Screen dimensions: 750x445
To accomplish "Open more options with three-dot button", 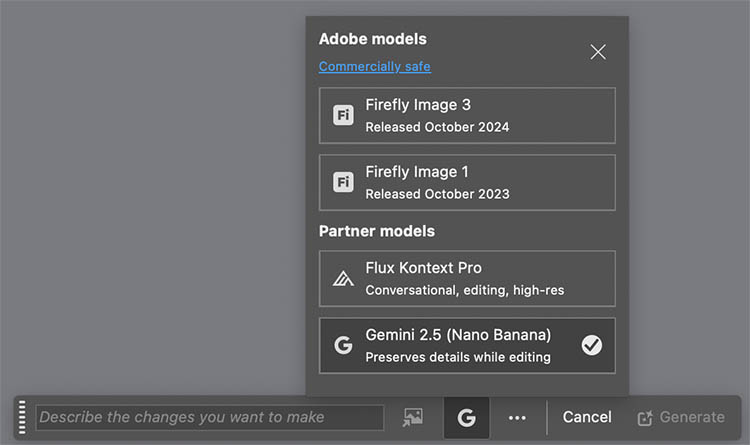I will (516, 417).
